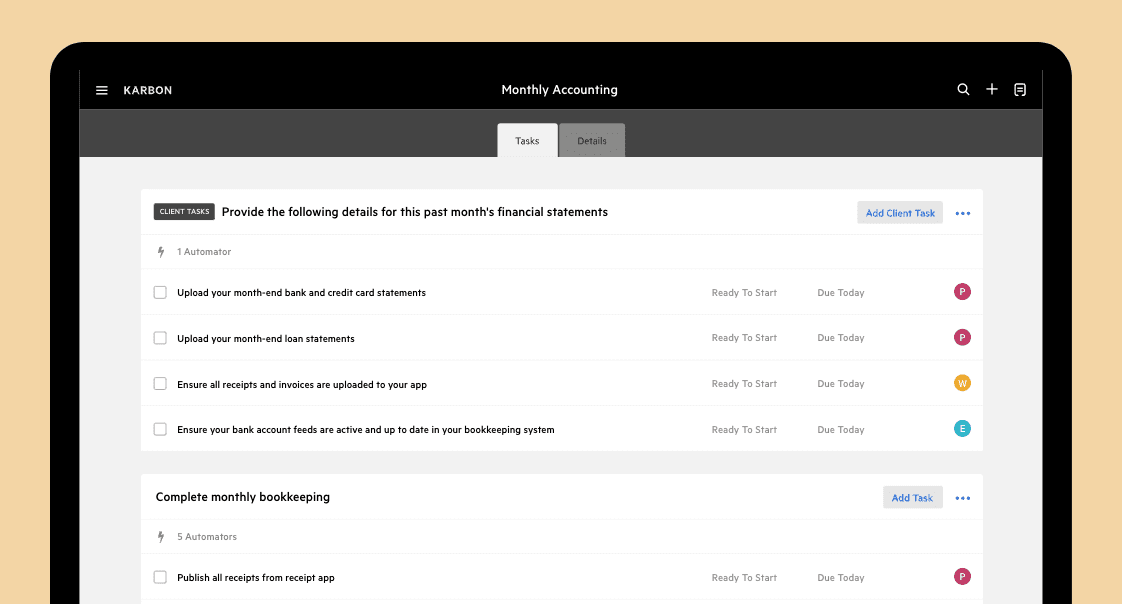
Task: Open the three-dot menu for Complete monthly bookkeeping
Action: pos(962,498)
